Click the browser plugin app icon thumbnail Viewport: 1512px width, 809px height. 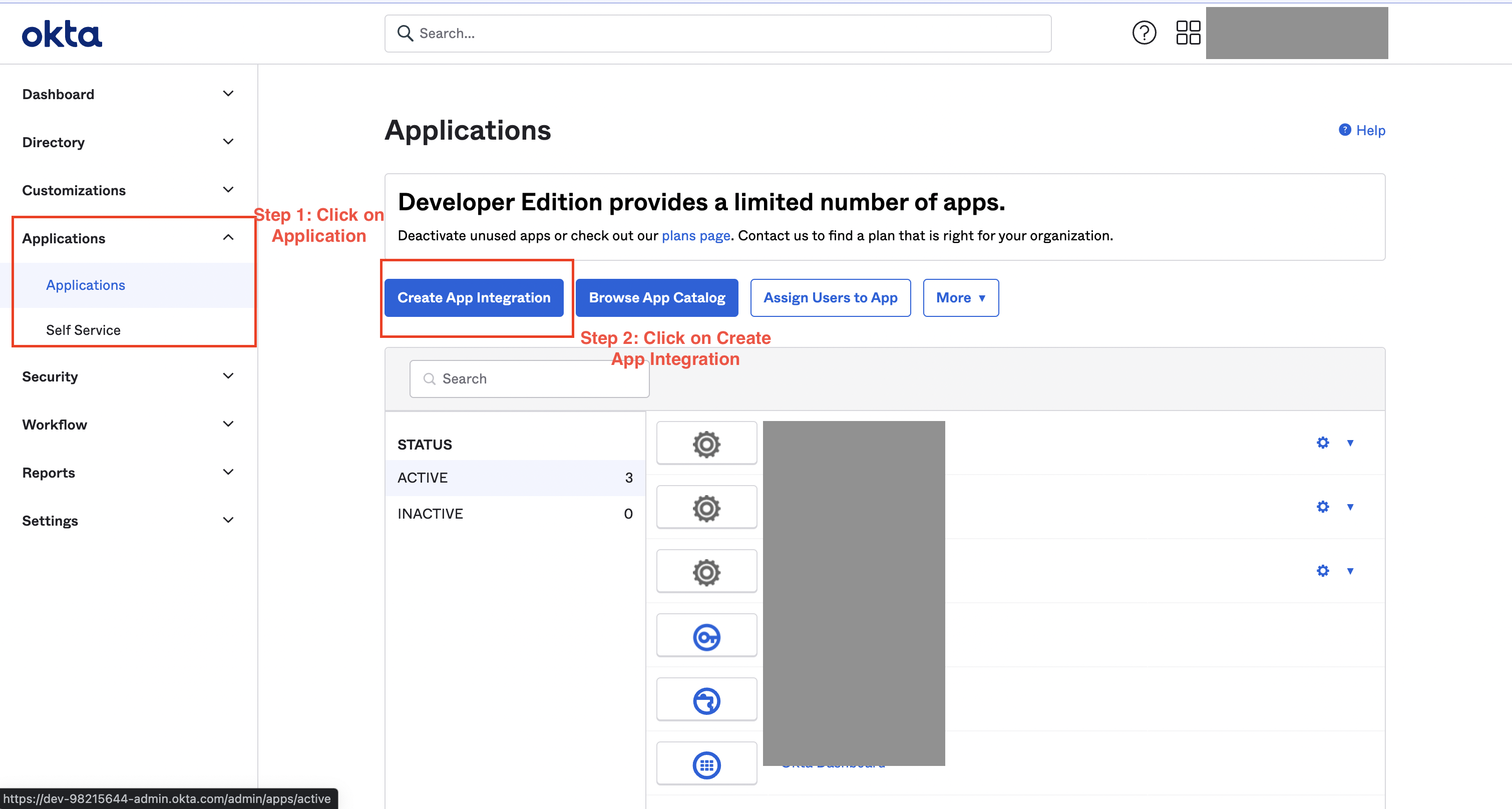point(706,700)
